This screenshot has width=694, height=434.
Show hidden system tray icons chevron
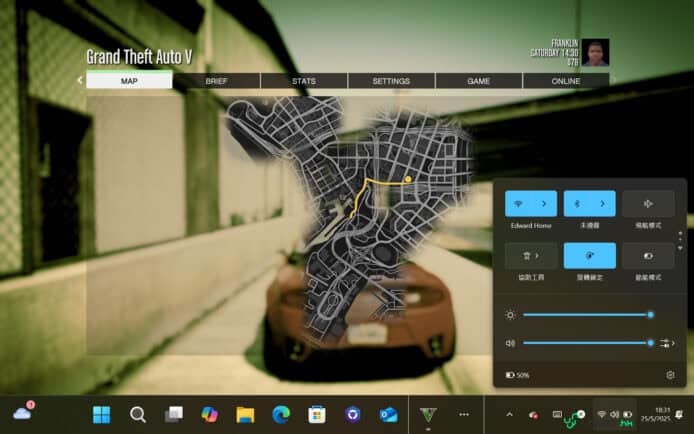pos(509,414)
